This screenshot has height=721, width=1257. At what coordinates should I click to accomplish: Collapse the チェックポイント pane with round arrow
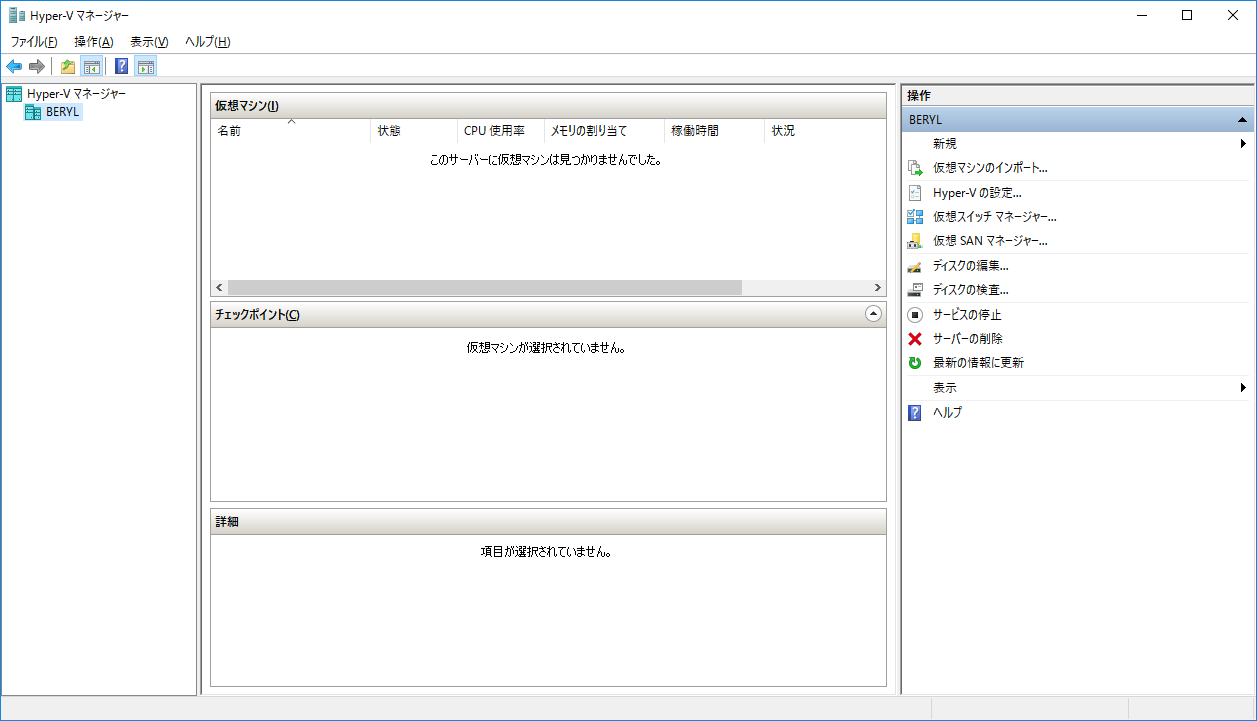[x=873, y=314]
